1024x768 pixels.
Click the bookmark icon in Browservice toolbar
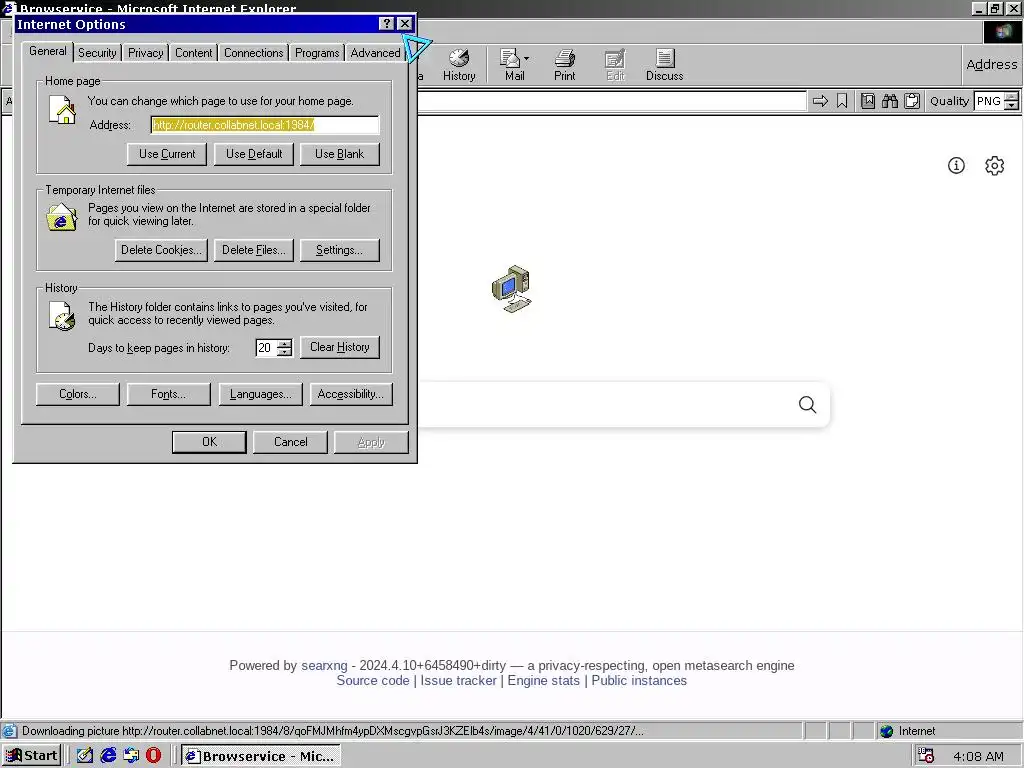click(842, 101)
